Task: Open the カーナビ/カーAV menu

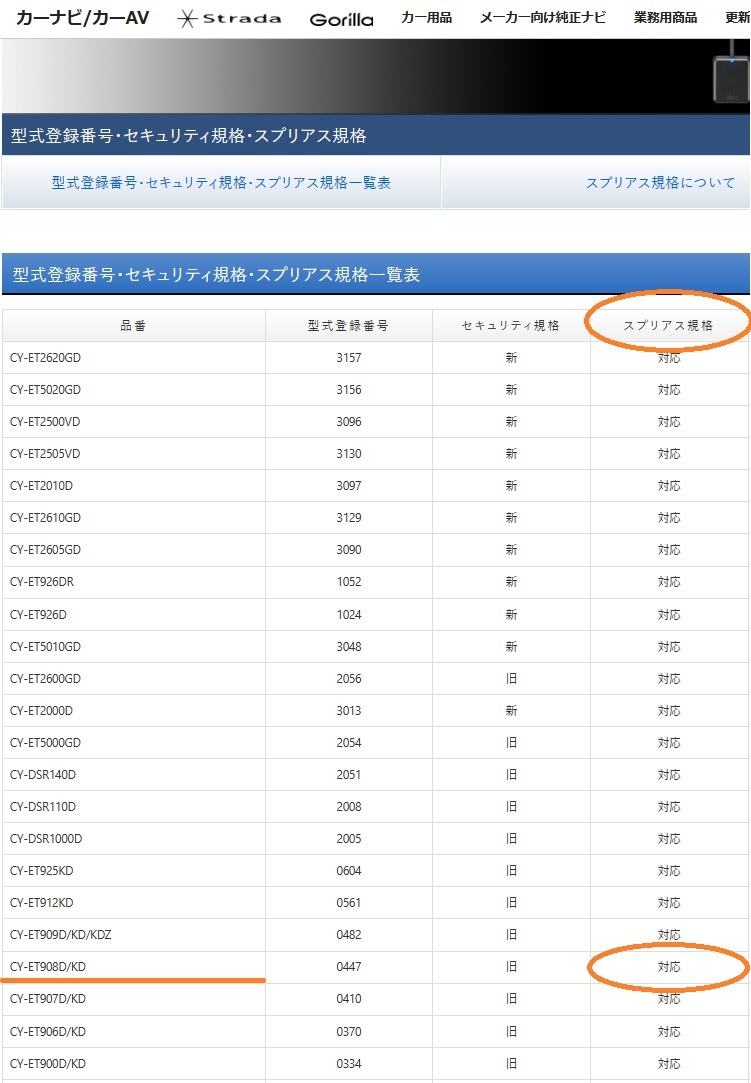Action: tap(82, 18)
